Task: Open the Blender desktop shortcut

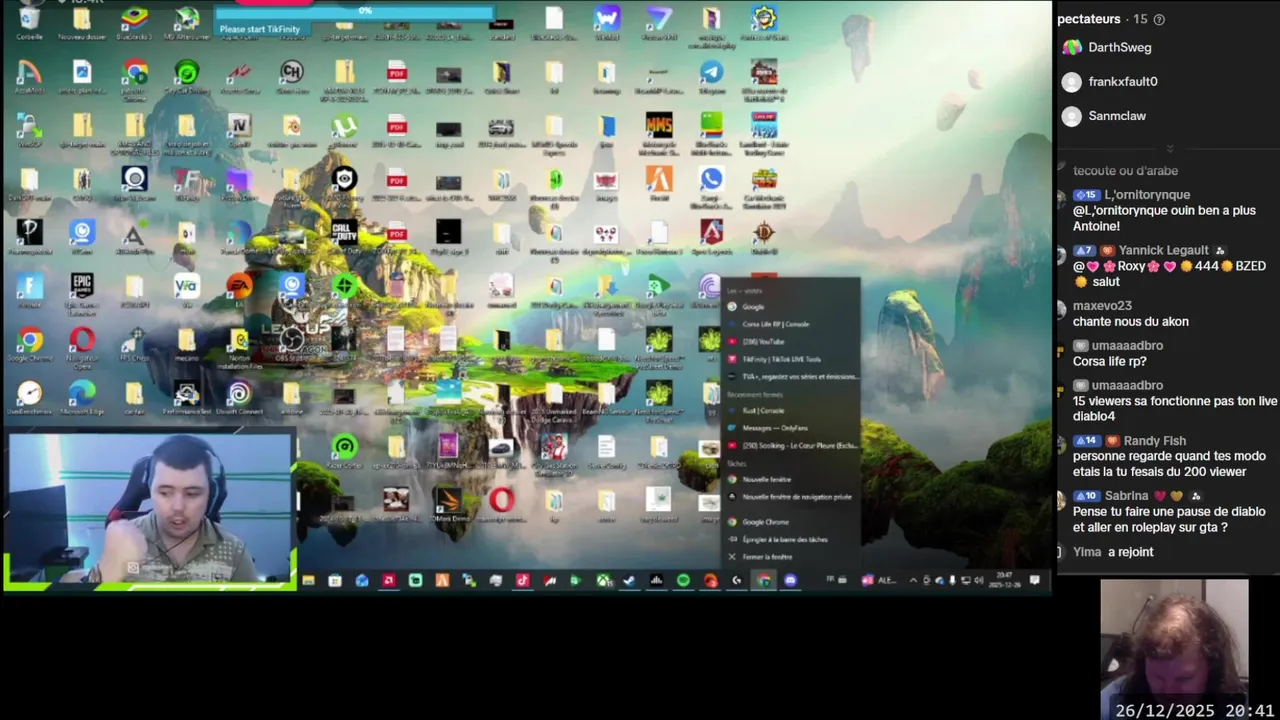Action: [x=291, y=130]
